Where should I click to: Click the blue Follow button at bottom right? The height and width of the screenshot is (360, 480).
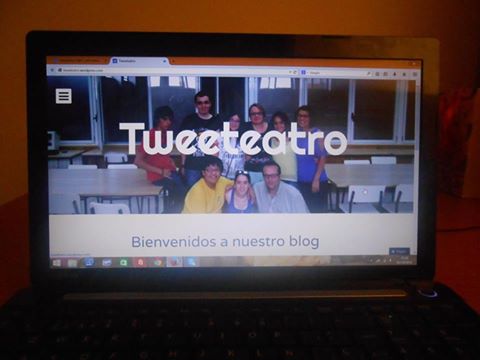[399, 251]
